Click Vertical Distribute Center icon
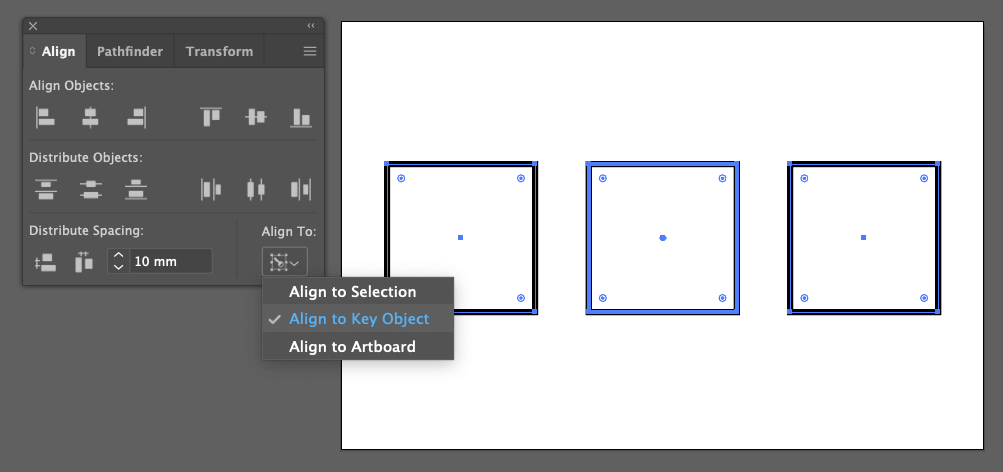 tap(91, 189)
